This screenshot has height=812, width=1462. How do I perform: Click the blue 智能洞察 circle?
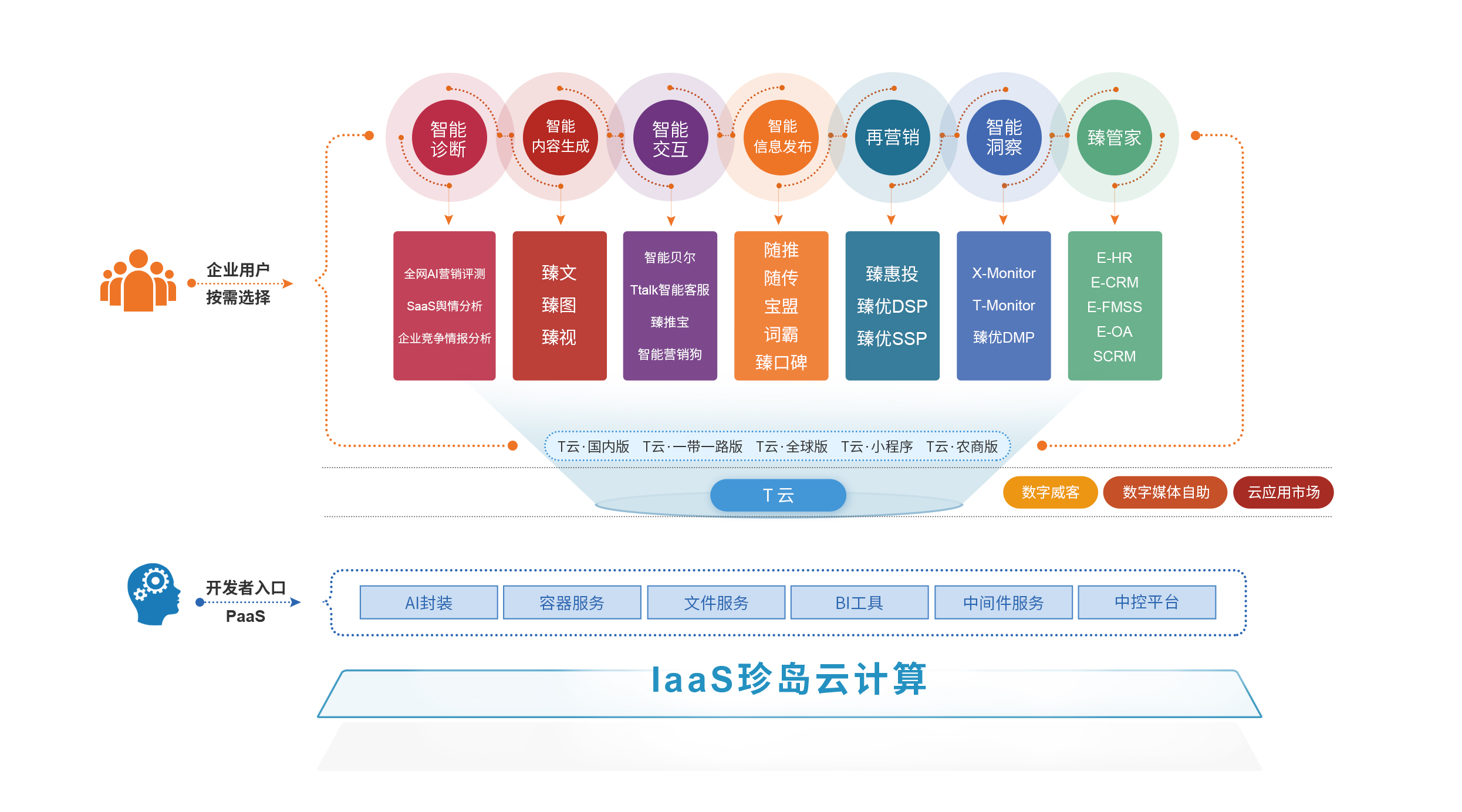point(1004,137)
